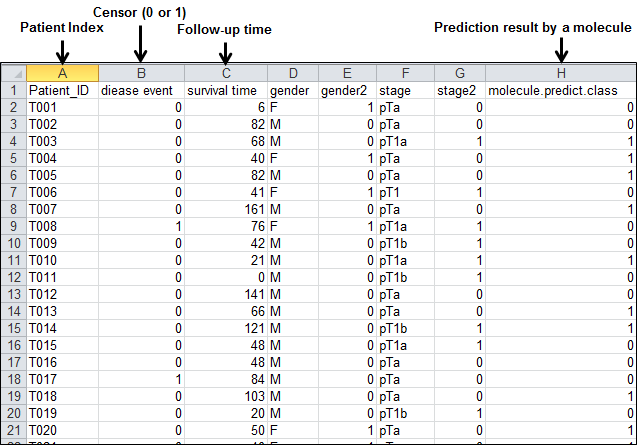The height and width of the screenshot is (445, 642).
Task: Select row 18 header
Action: (14, 379)
